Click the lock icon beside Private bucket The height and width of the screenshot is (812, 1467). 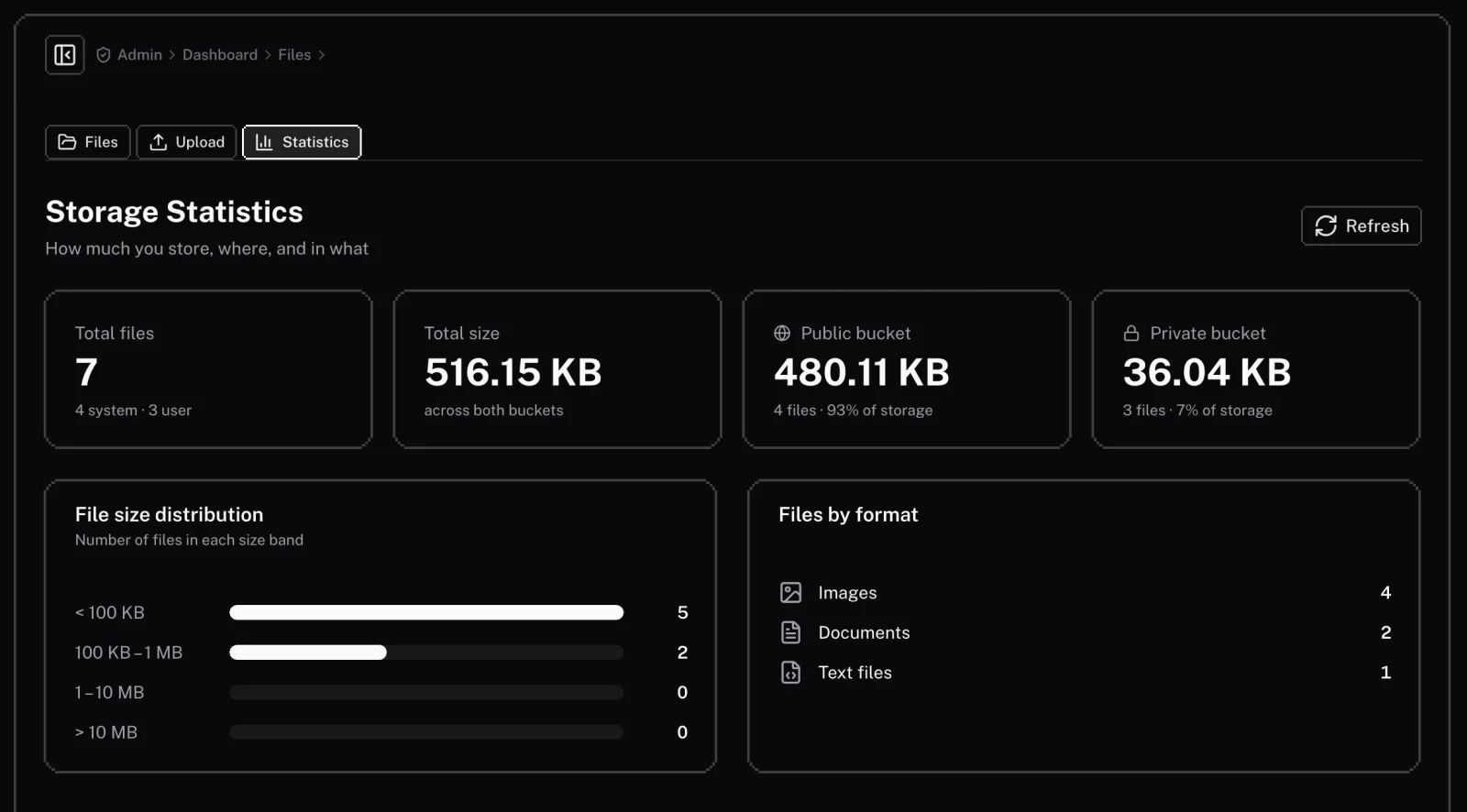coord(1131,334)
